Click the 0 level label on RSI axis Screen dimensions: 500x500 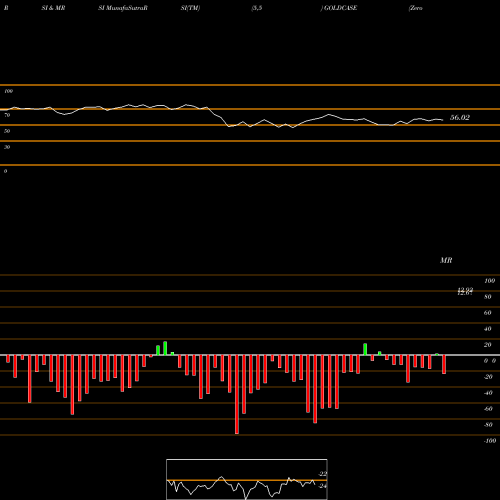(5, 171)
